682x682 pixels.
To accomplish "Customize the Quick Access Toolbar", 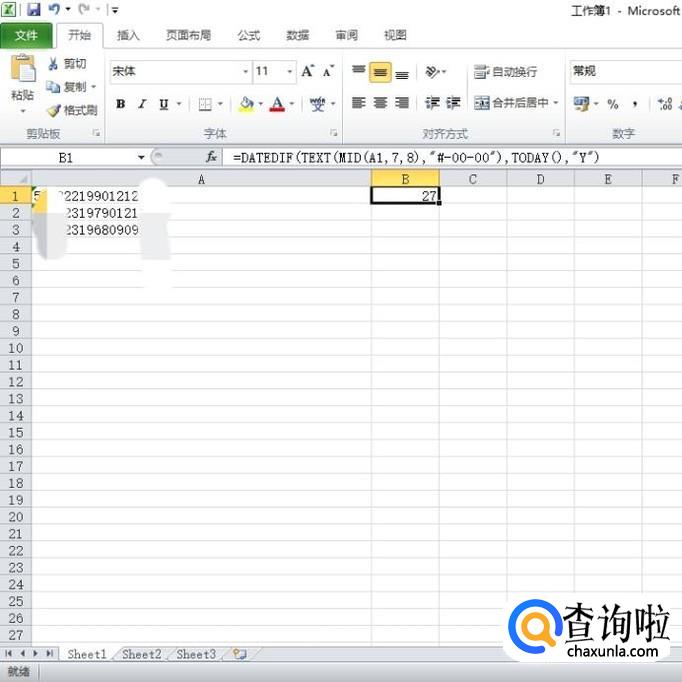I will click(115, 10).
